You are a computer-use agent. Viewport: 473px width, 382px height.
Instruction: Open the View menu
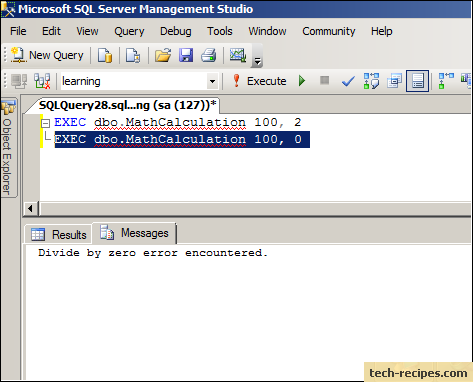pos(87,31)
